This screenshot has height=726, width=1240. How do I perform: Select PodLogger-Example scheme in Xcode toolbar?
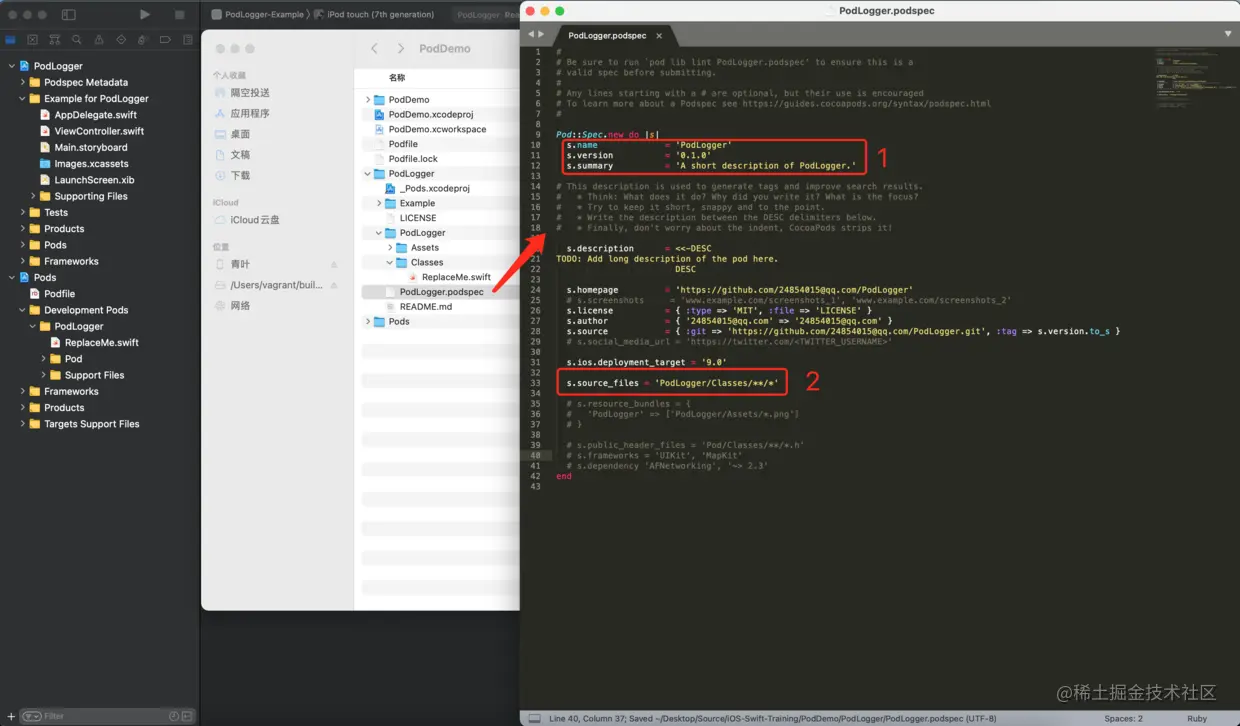click(x=258, y=15)
